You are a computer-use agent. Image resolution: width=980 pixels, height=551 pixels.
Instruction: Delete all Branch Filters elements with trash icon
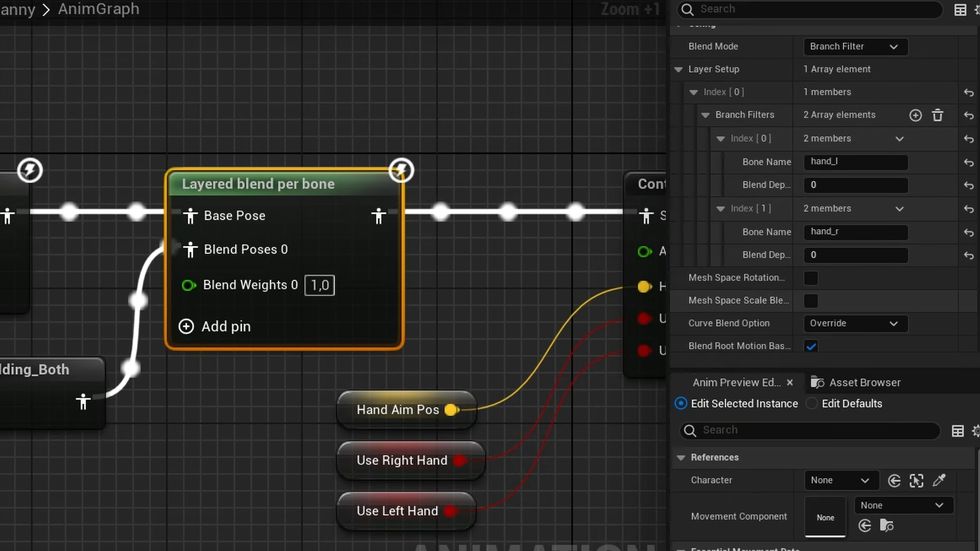tap(938, 115)
